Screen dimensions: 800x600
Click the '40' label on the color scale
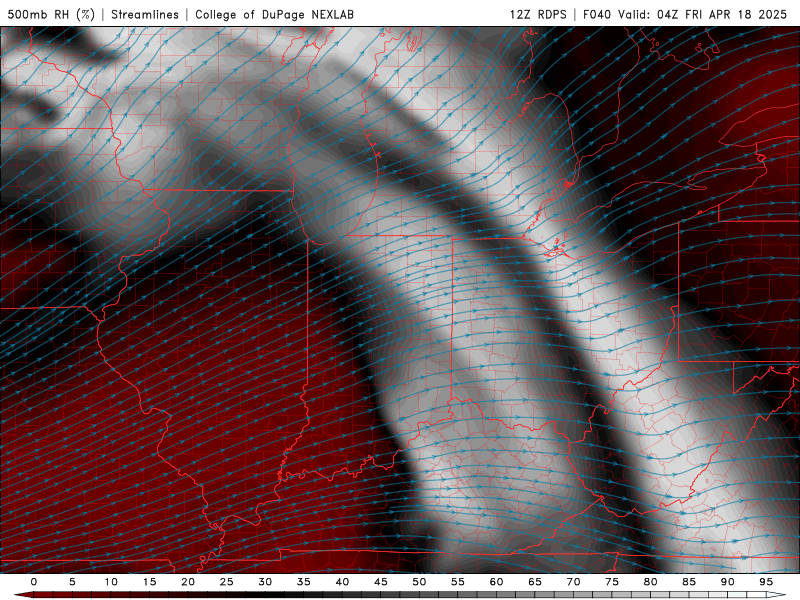342,582
